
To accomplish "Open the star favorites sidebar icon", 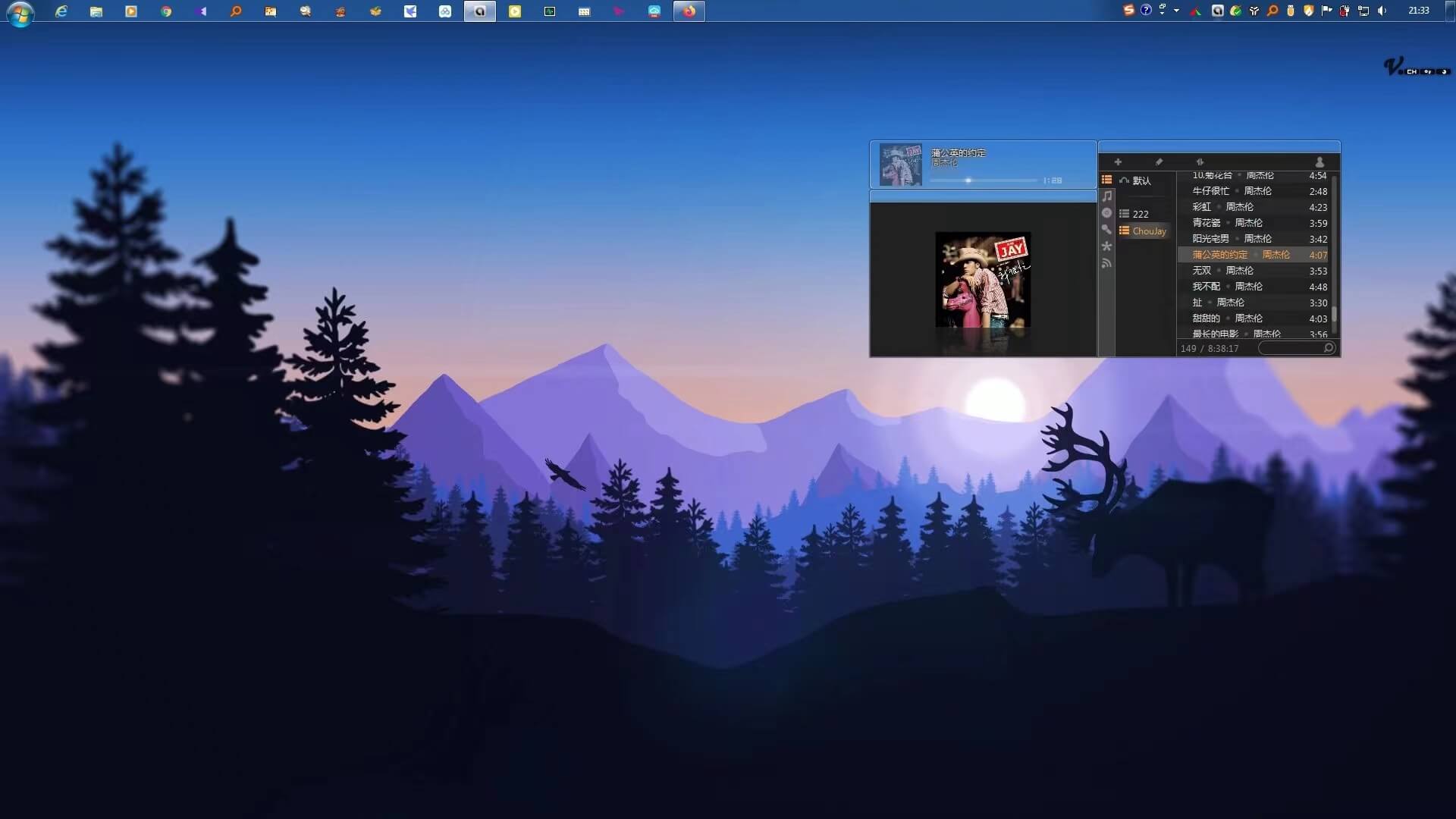I will pos(1106,246).
